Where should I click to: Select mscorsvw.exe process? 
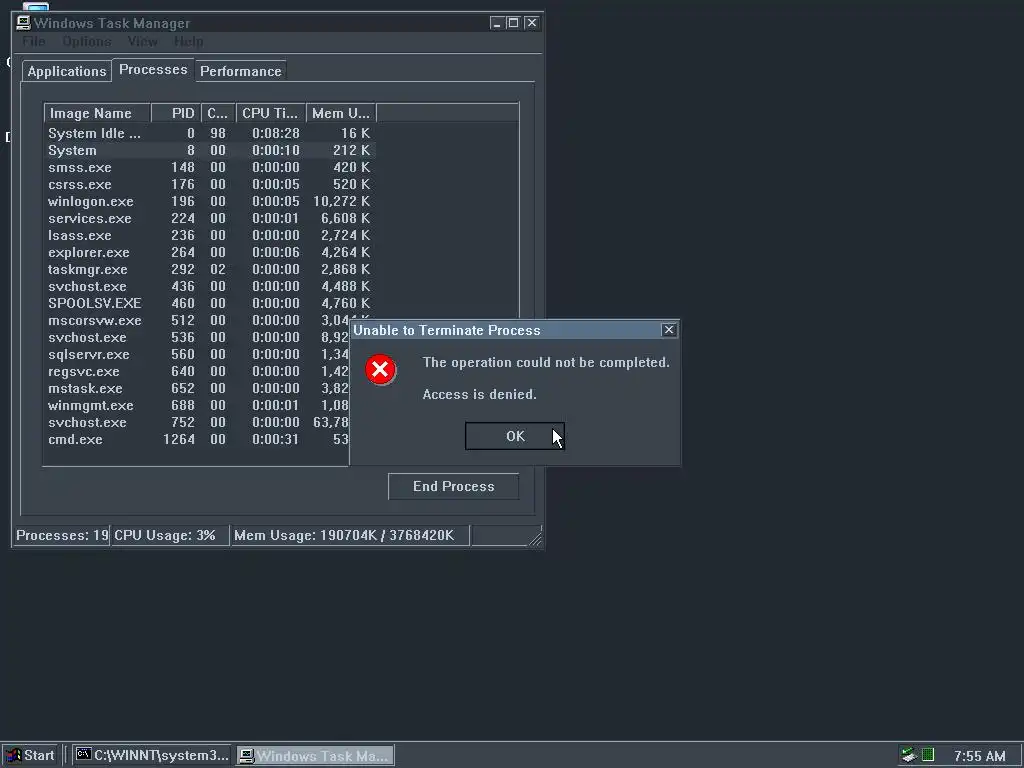pyautogui.click(x=197, y=321)
